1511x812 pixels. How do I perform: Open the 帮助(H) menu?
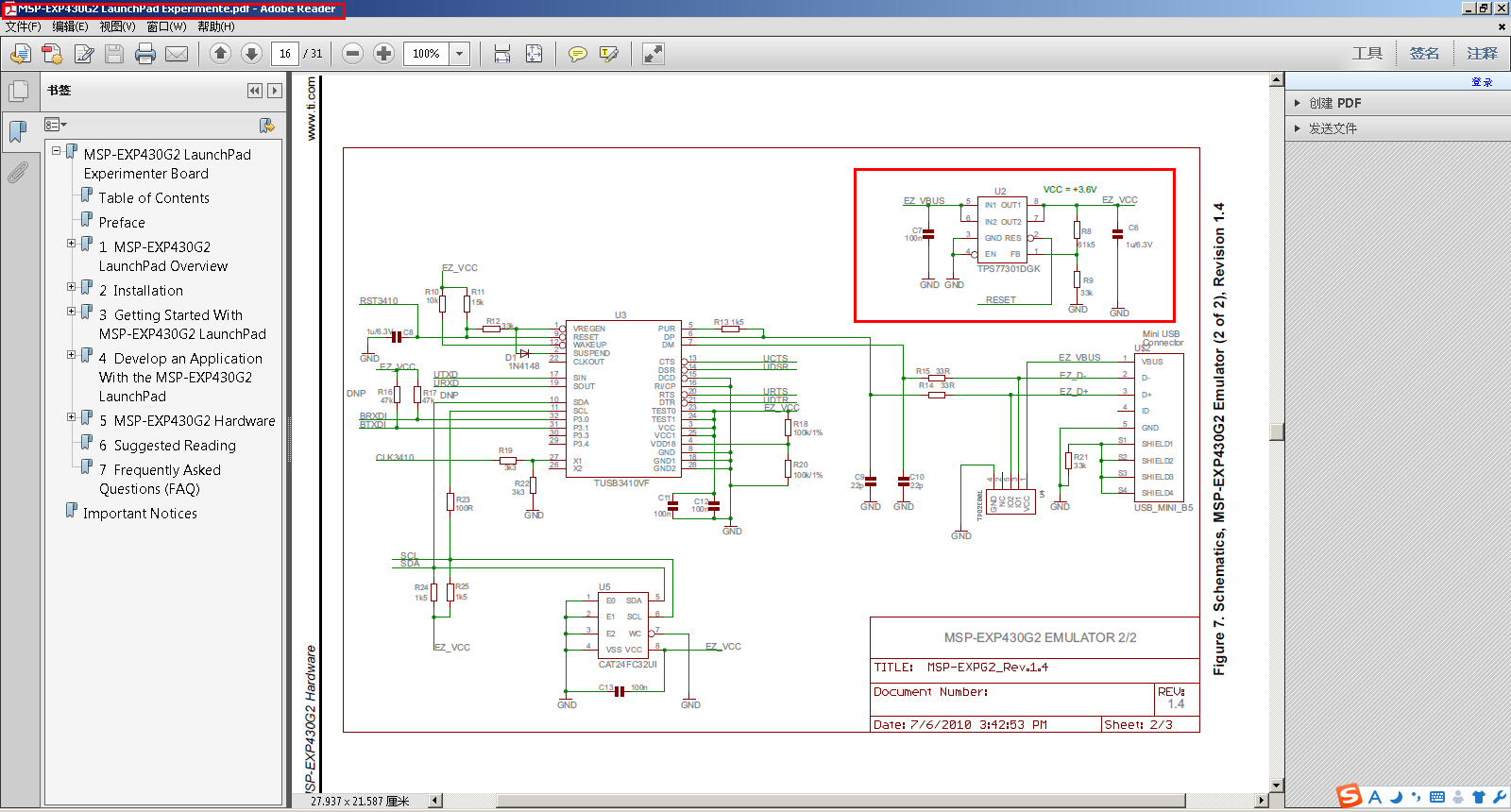click(216, 26)
